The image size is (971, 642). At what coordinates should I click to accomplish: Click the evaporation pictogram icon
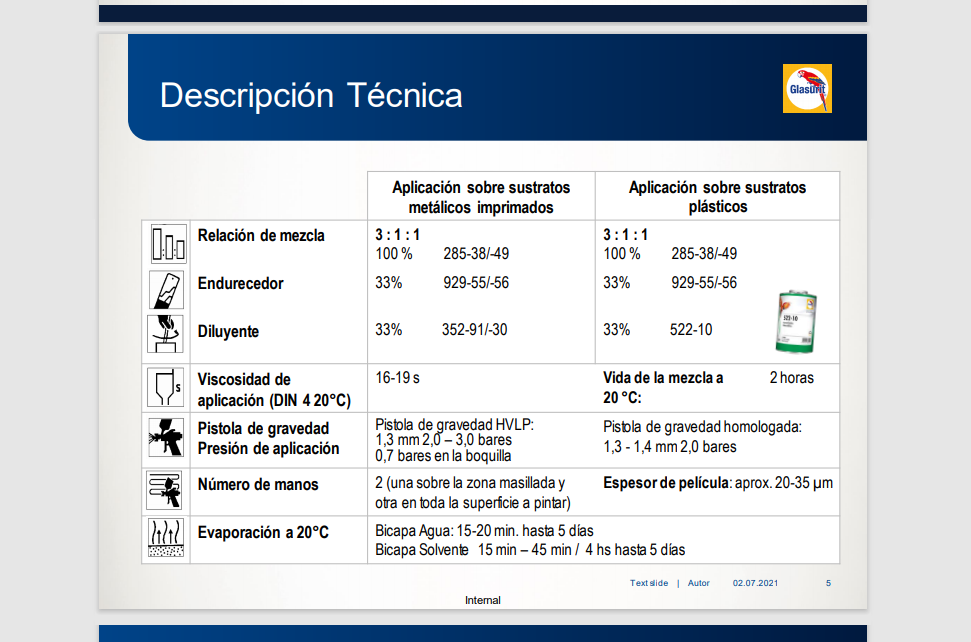166,538
